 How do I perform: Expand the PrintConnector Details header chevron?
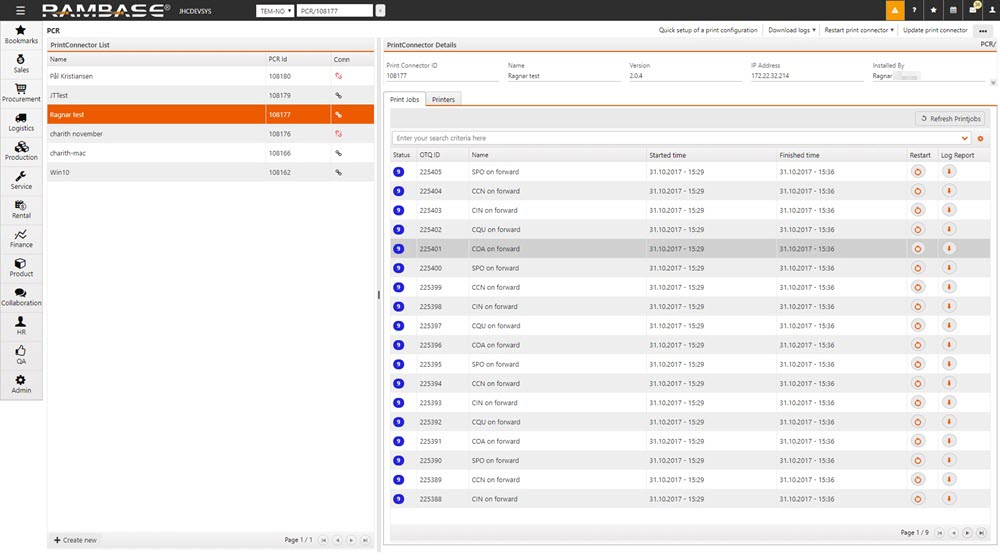991,84
